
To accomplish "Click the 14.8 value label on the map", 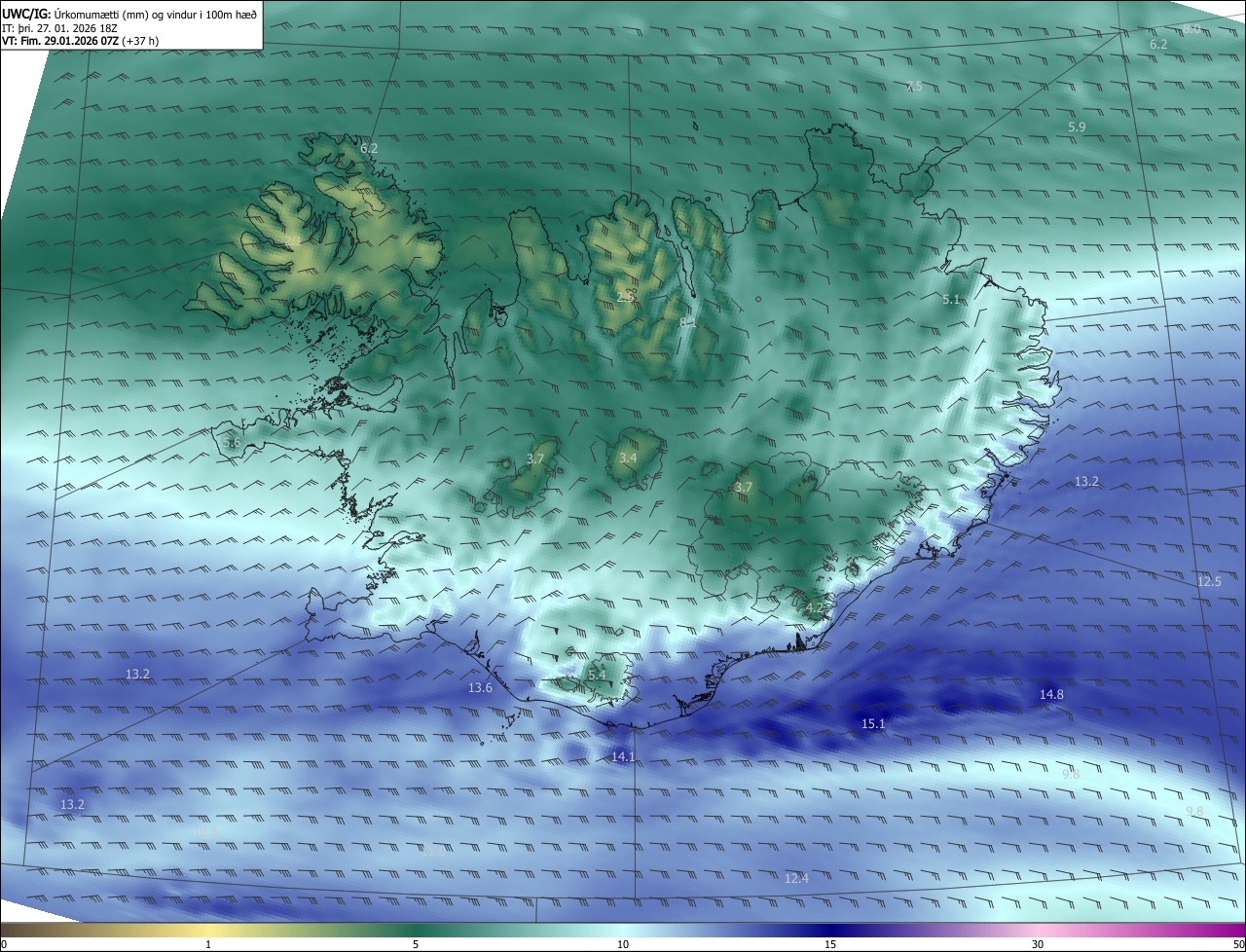I will point(1051,694).
